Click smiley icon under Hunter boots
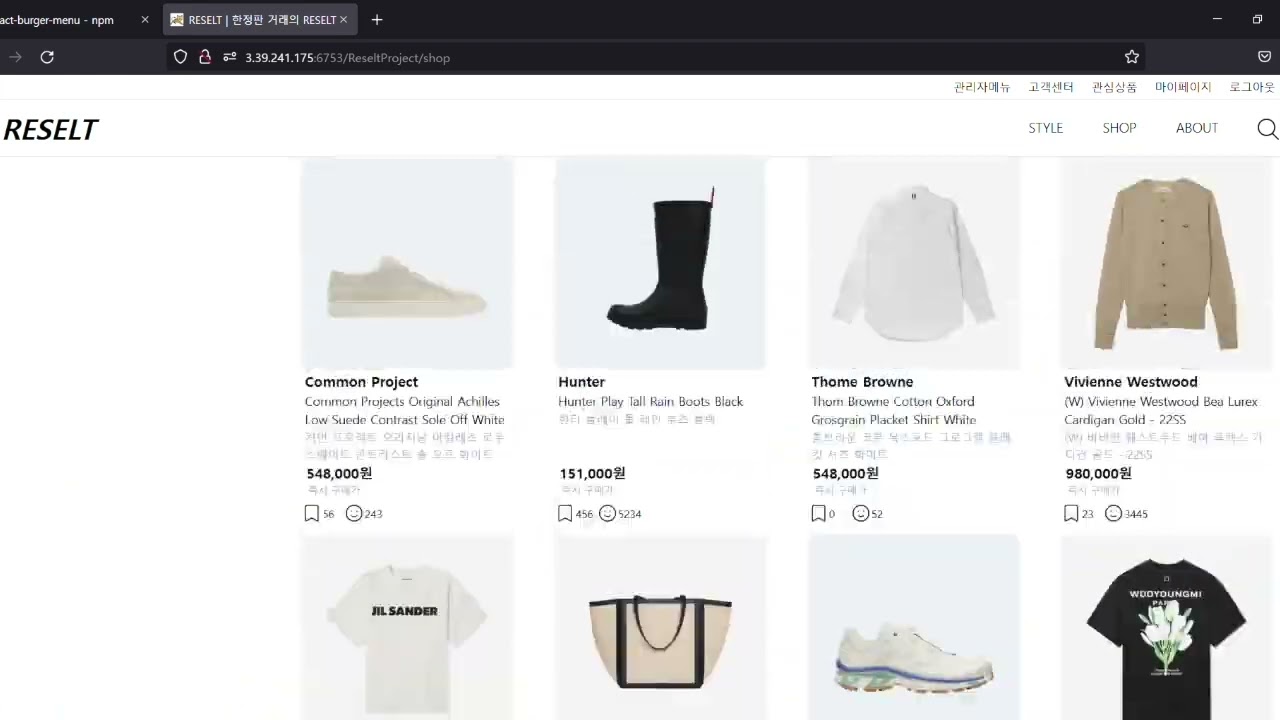 pyautogui.click(x=607, y=513)
